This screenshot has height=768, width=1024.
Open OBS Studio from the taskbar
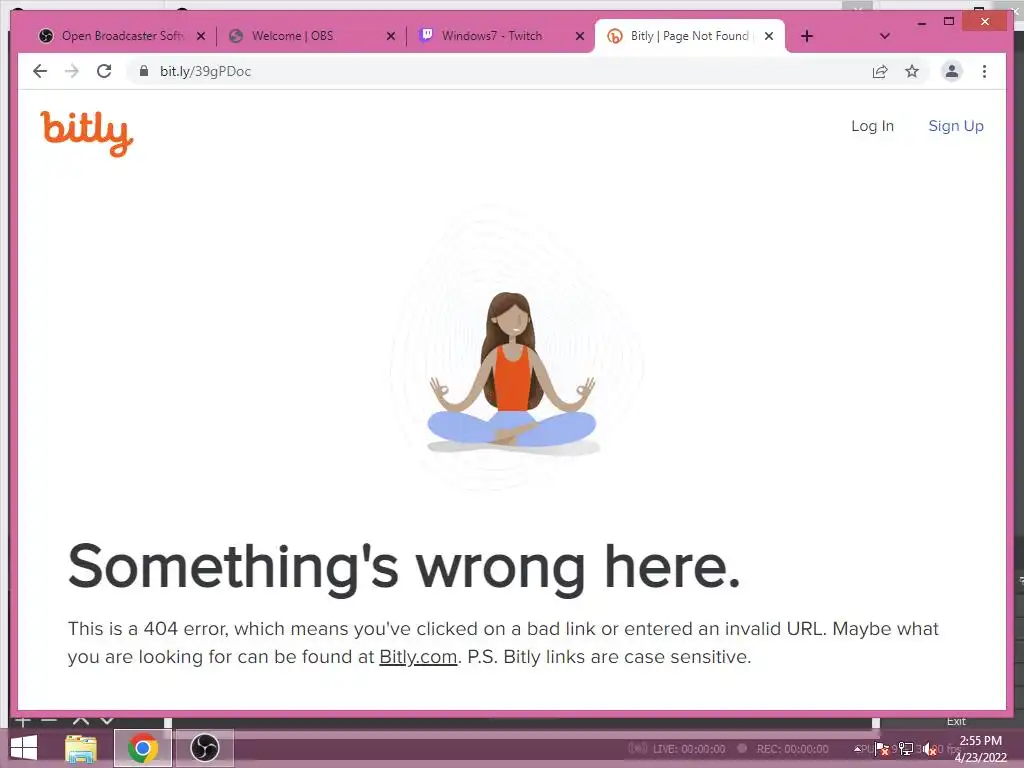click(204, 748)
